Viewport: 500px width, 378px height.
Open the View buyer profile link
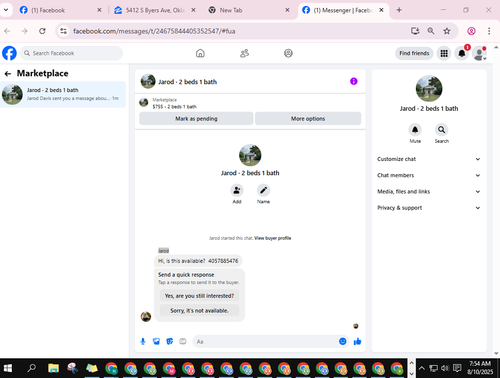tap(273, 238)
